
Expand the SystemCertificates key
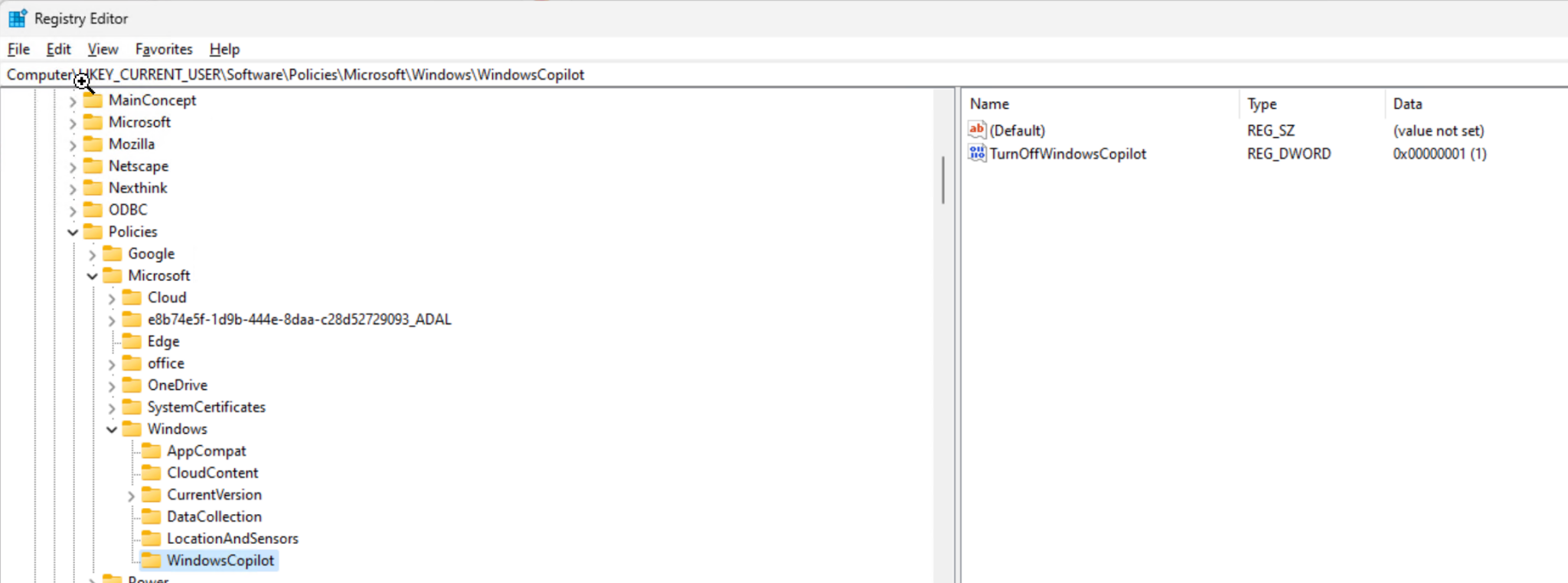point(112,408)
